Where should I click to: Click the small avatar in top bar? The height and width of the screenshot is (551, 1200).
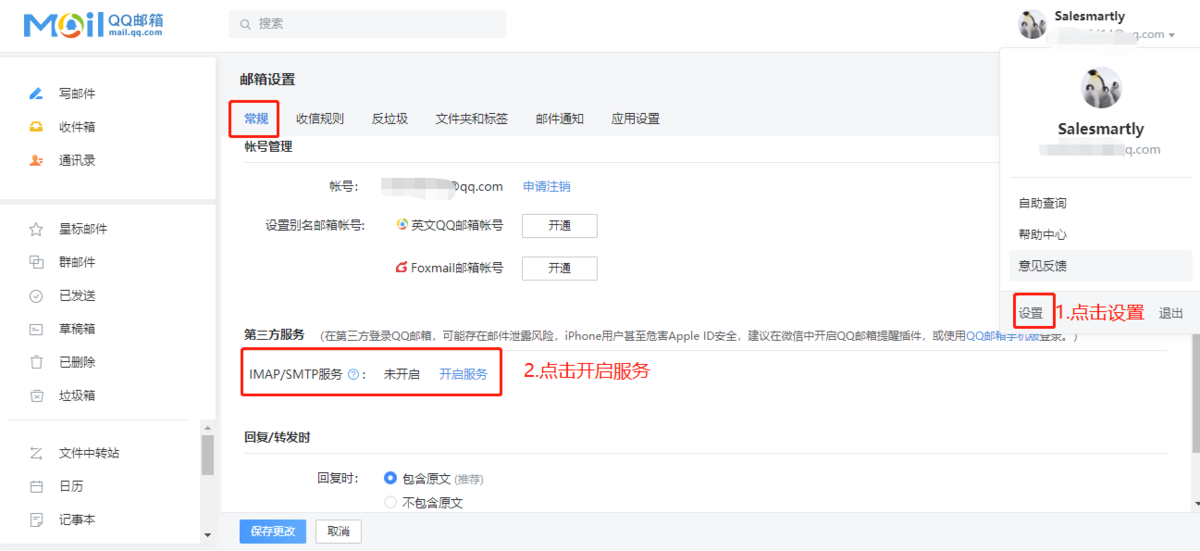click(x=1032, y=24)
